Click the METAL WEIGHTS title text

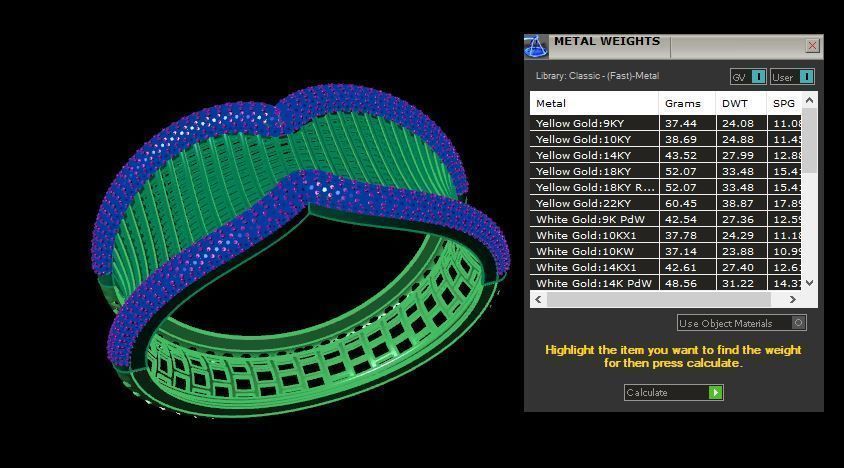coord(607,41)
